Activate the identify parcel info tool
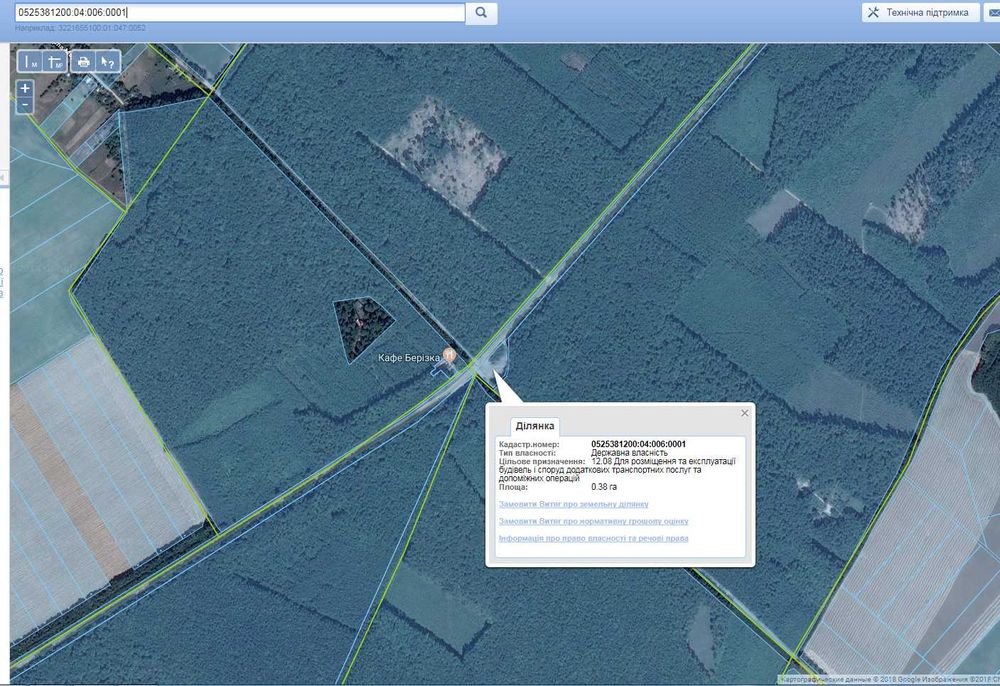Viewport: 1000px width, 686px height. click(108, 62)
